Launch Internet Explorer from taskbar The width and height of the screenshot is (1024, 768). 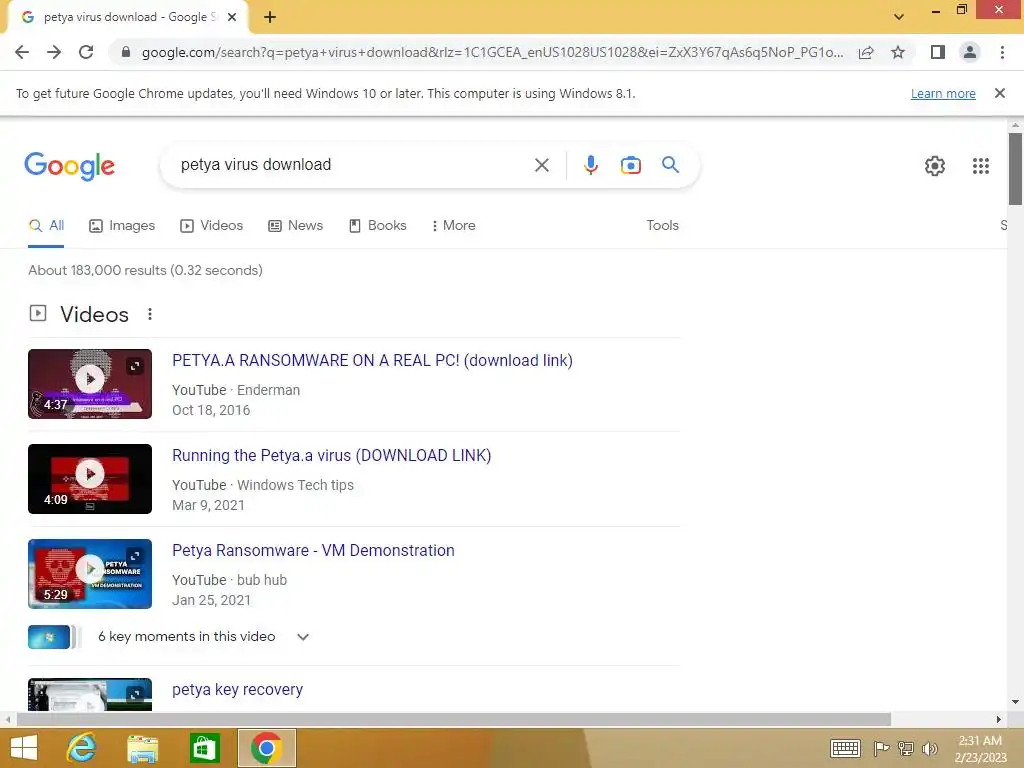[x=82, y=748]
